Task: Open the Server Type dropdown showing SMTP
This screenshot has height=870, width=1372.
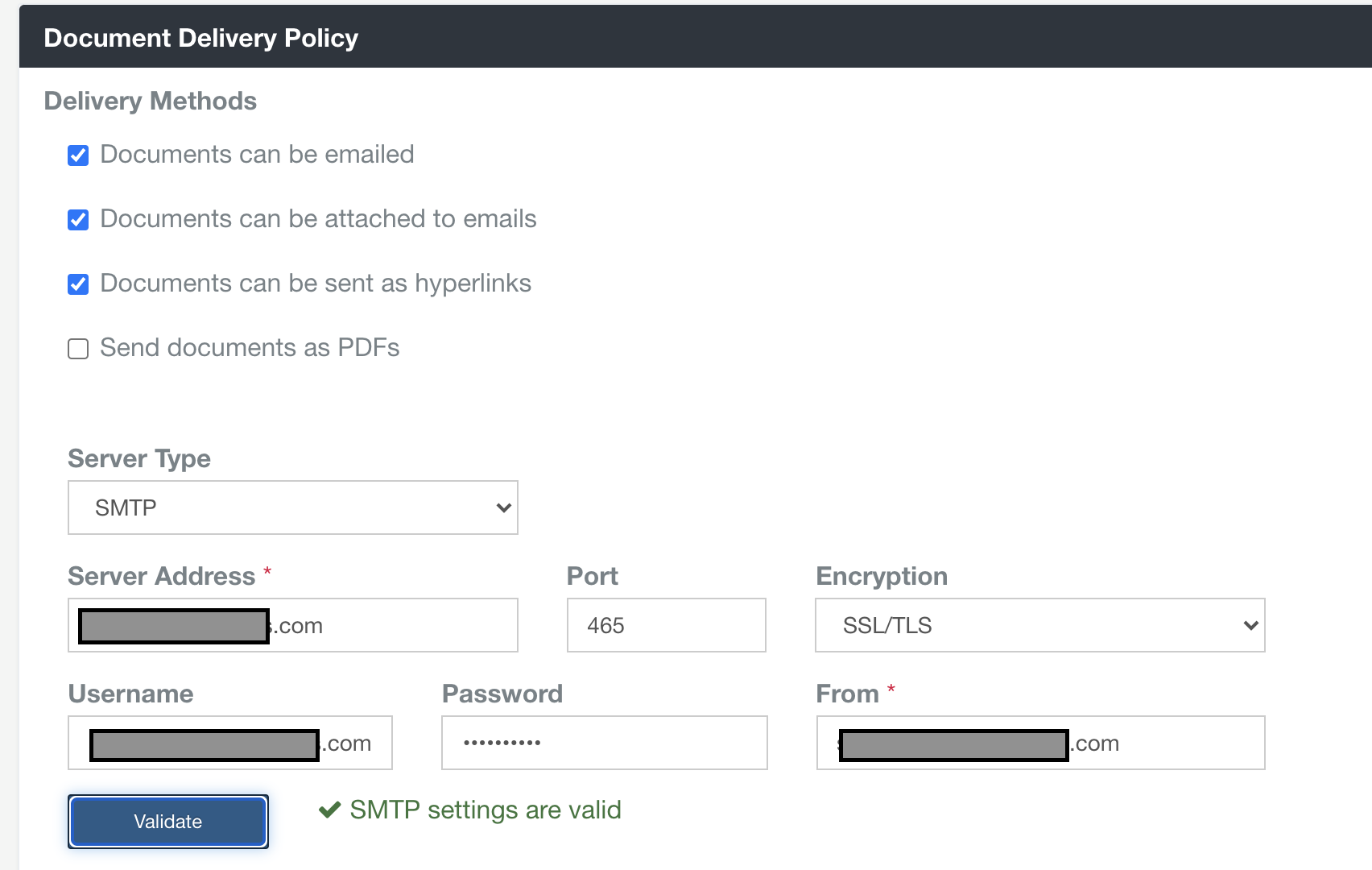Action: click(x=292, y=507)
